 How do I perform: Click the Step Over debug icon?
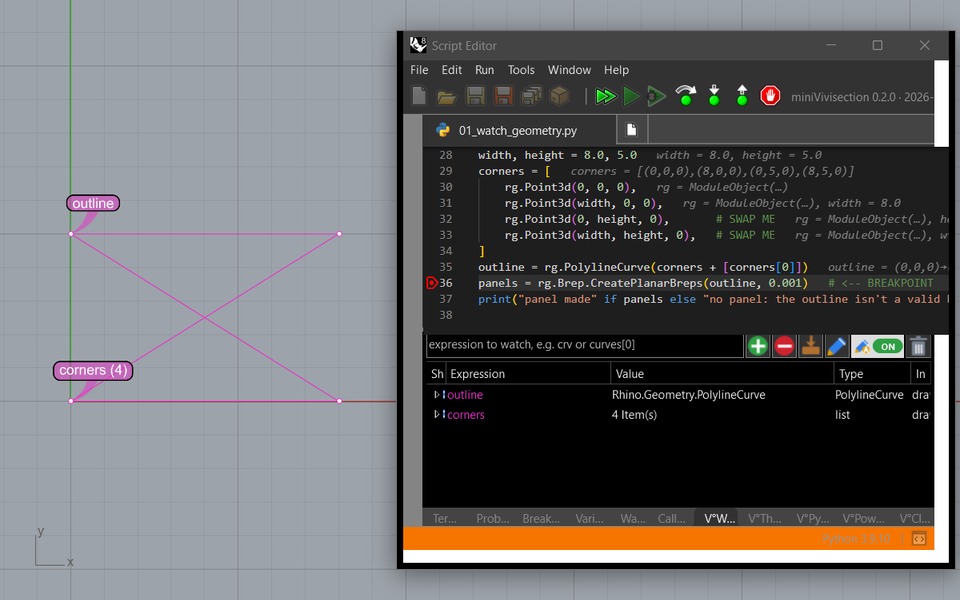click(686, 96)
